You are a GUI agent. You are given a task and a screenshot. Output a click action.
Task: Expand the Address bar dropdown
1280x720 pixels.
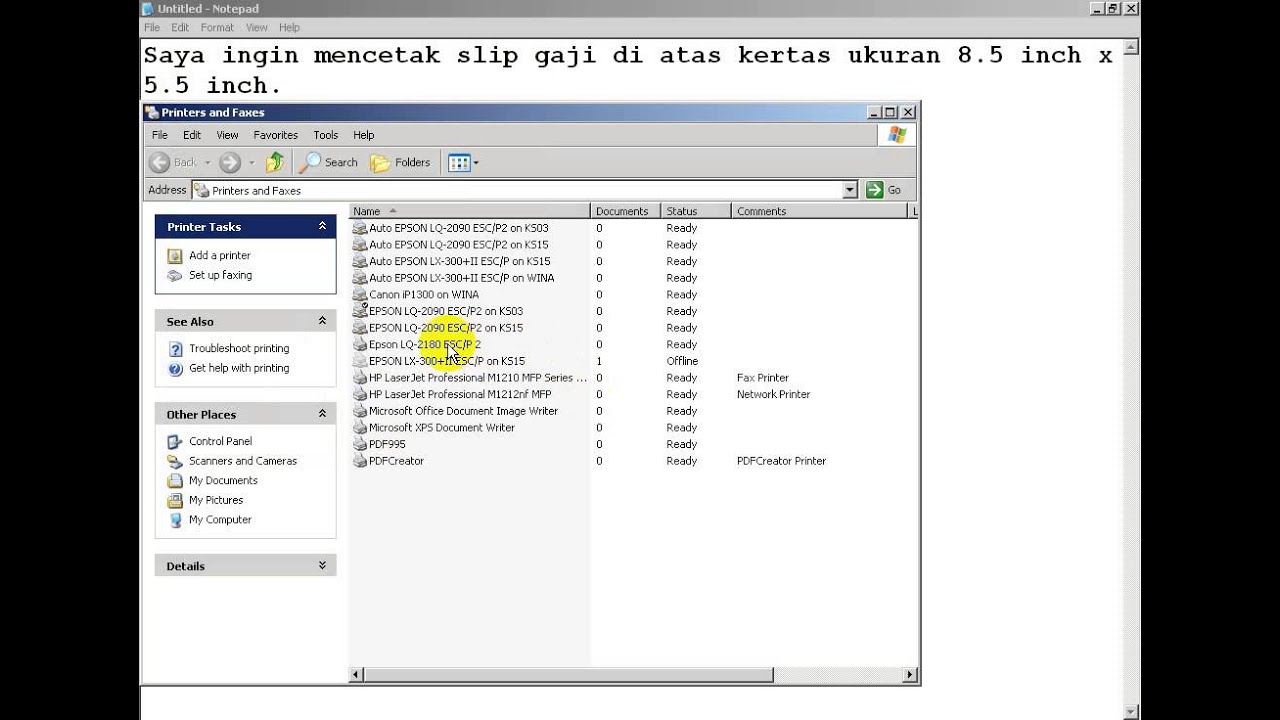[x=850, y=190]
